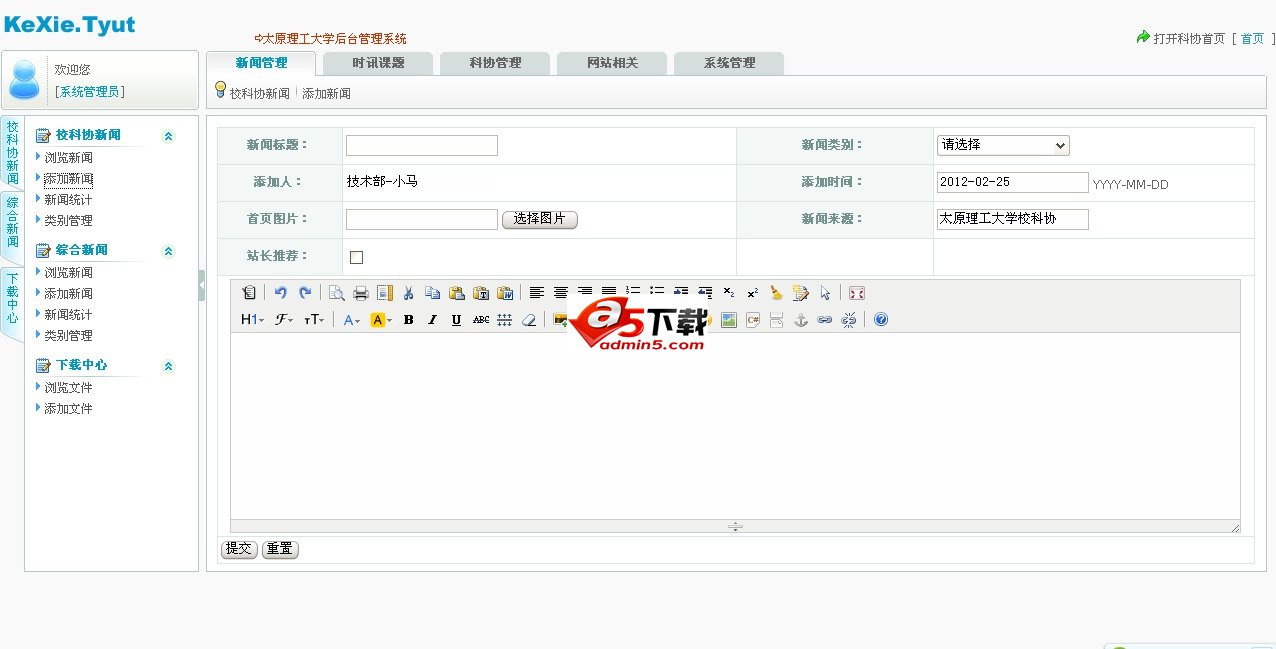Screen dimensions: 1276x649
Task: Insert template via template icon
Action: tap(385, 293)
